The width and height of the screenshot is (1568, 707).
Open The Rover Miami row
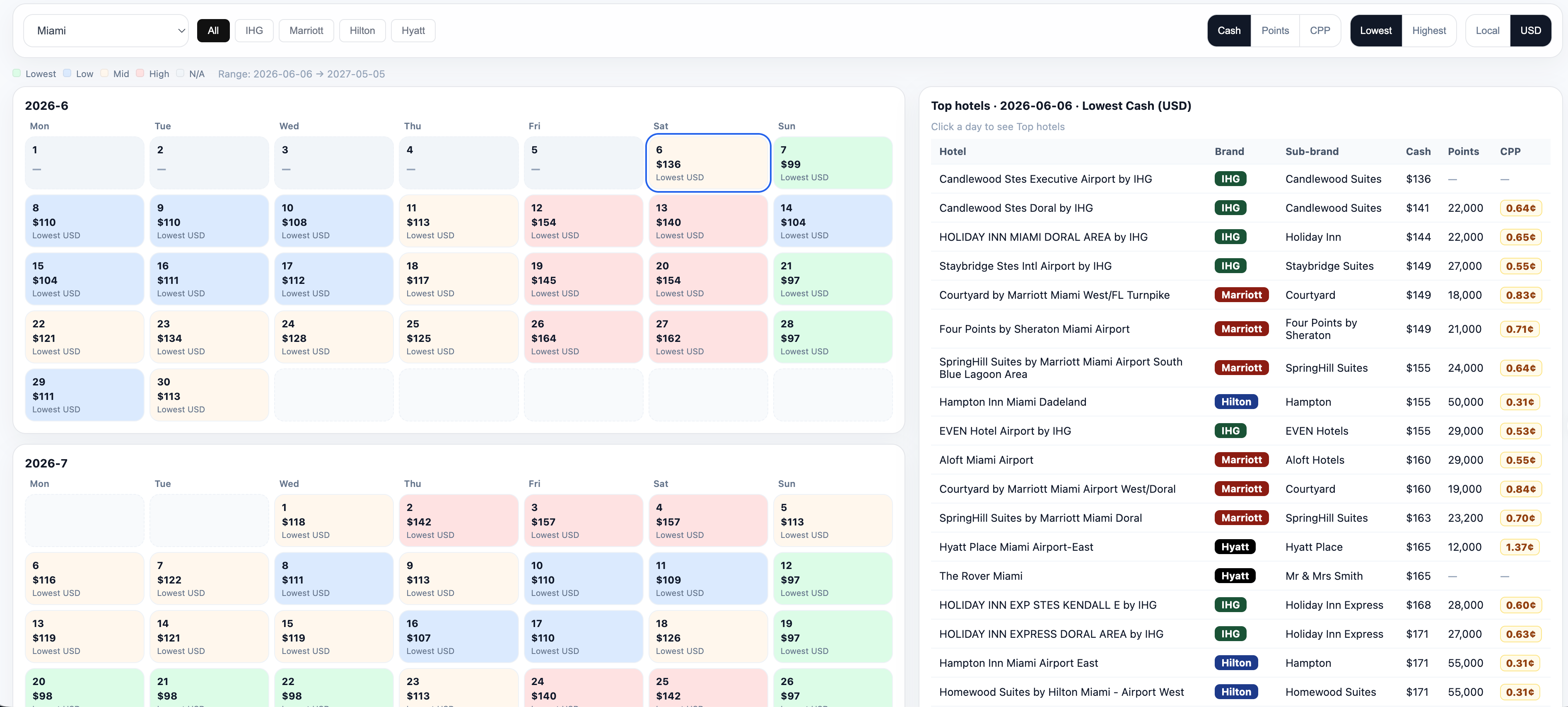1240,576
